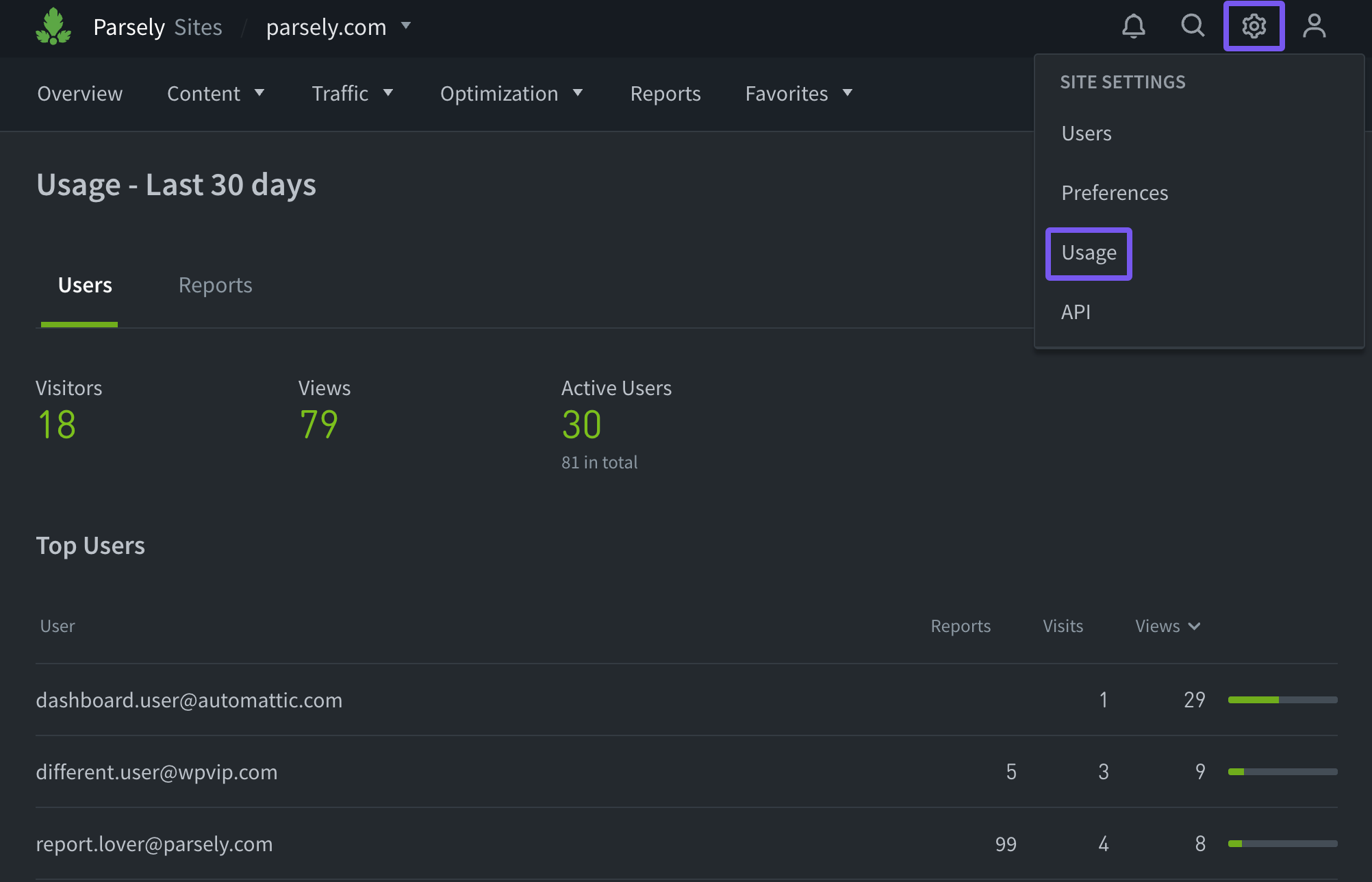1372x882 pixels.
Task: Click the search magnifier icon
Action: tap(1193, 27)
